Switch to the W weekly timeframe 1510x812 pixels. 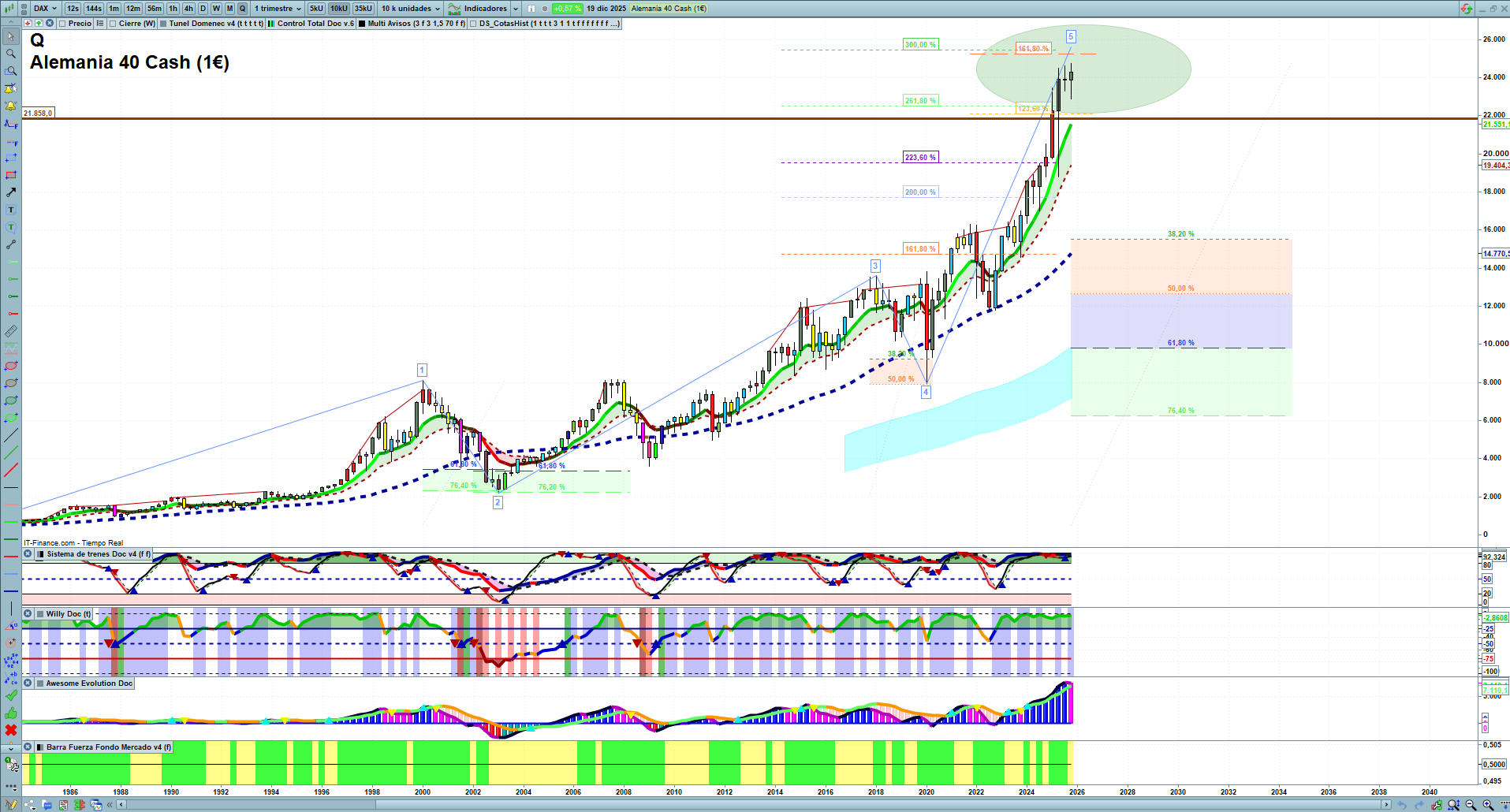(x=216, y=9)
